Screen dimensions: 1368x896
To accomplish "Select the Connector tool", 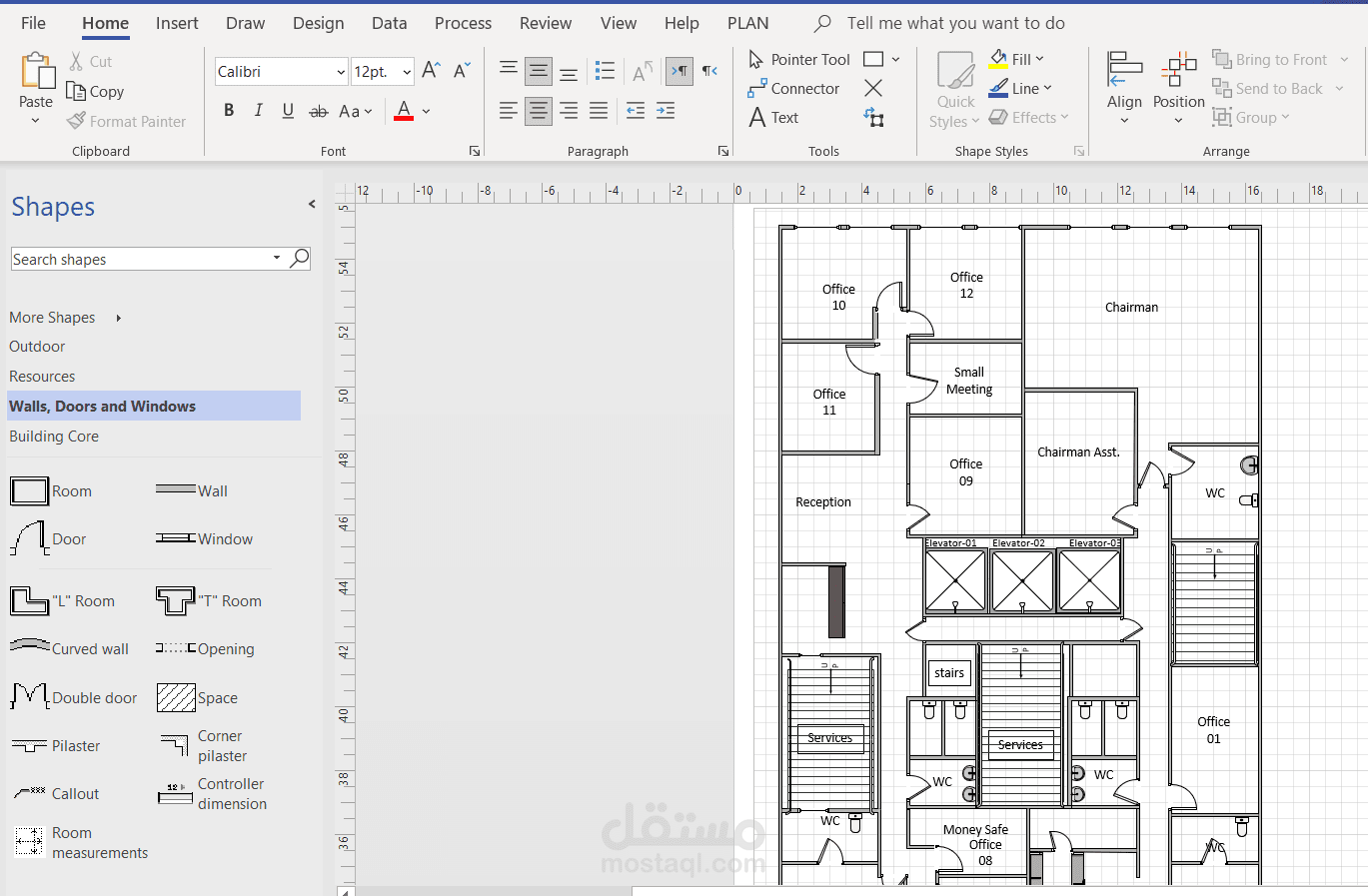I will pos(794,89).
